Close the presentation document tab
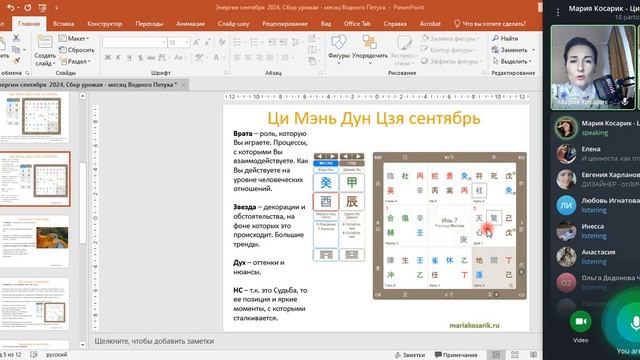This screenshot has width=640, height=360. [x=184, y=85]
